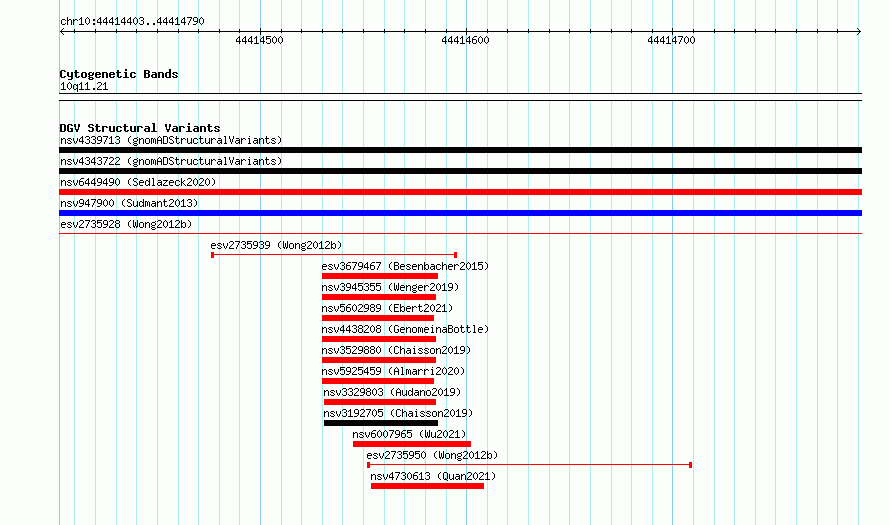Click the red bar for esv3679467
The height and width of the screenshot is (525, 890).
tap(380, 276)
